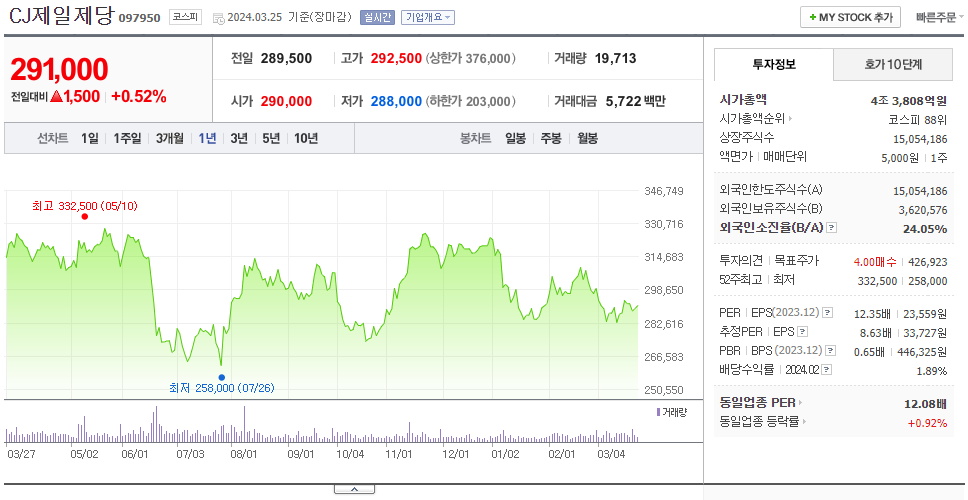Click the 동일업종 등락률 value +0.92%
This screenshot has height=500, width=968.
tap(927, 423)
